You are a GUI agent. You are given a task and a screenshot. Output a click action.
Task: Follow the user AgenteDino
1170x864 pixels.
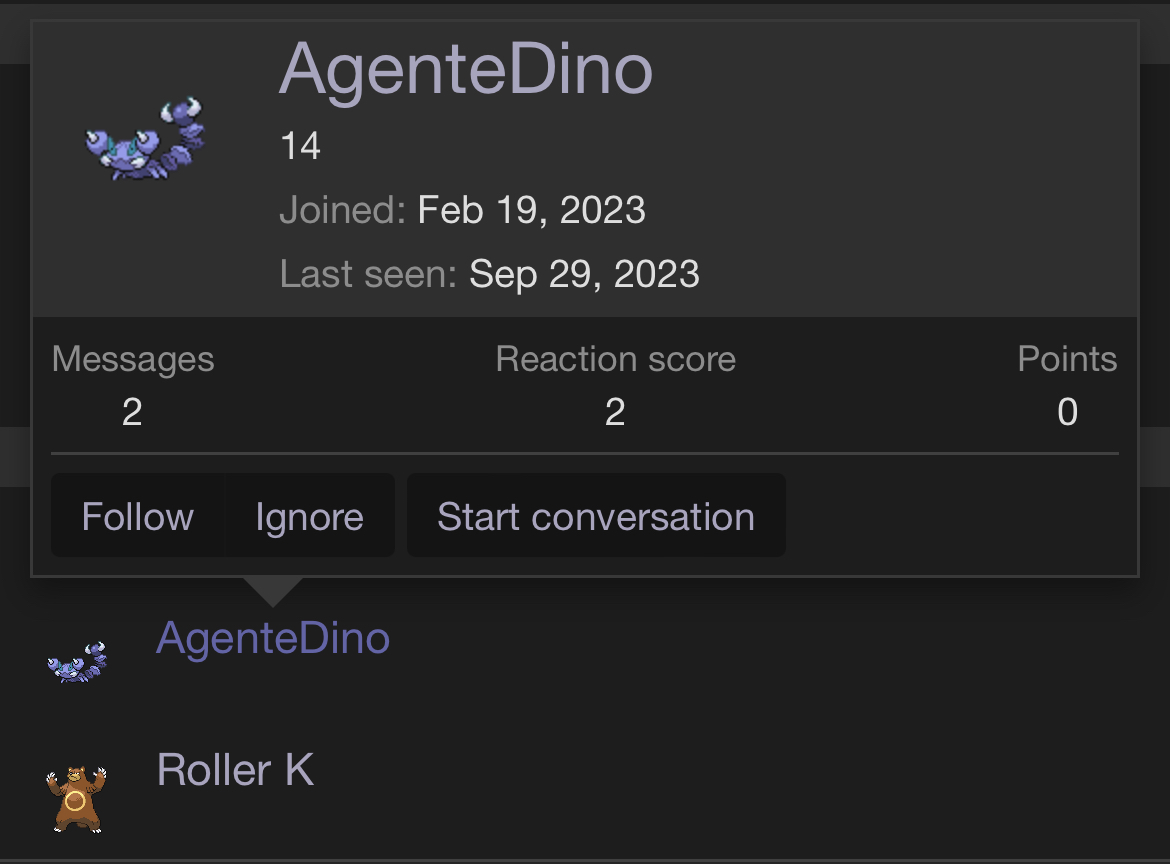pos(138,516)
